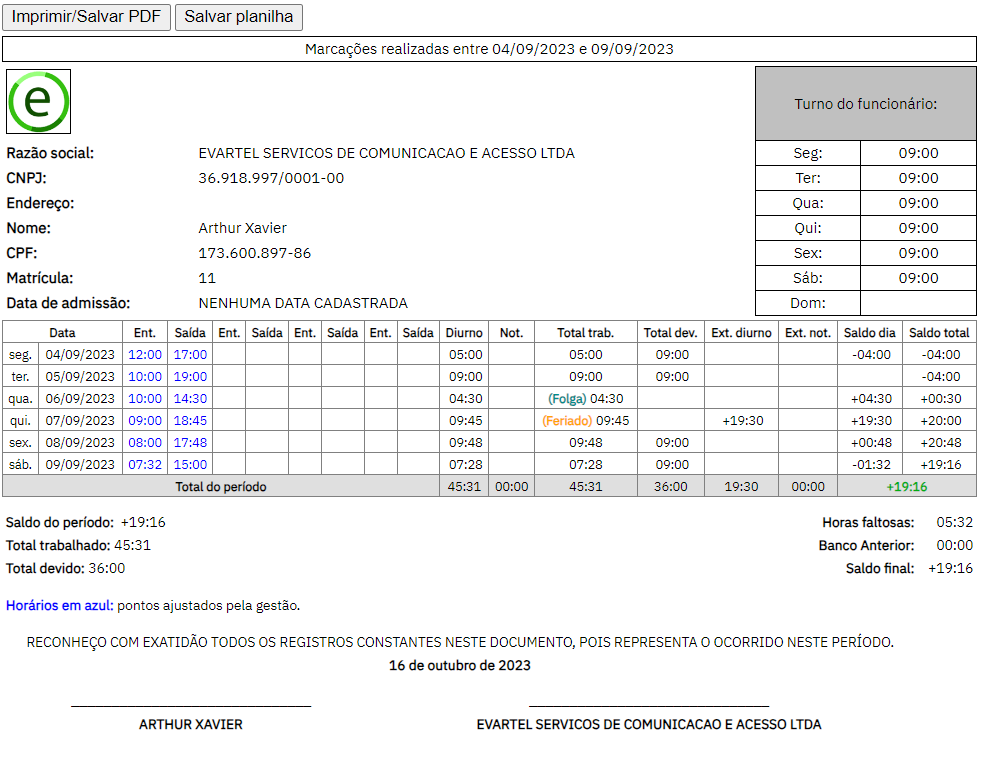Click the Razão social company name value
The height and width of the screenshot is (768, 995).
(x=386, y=154)
